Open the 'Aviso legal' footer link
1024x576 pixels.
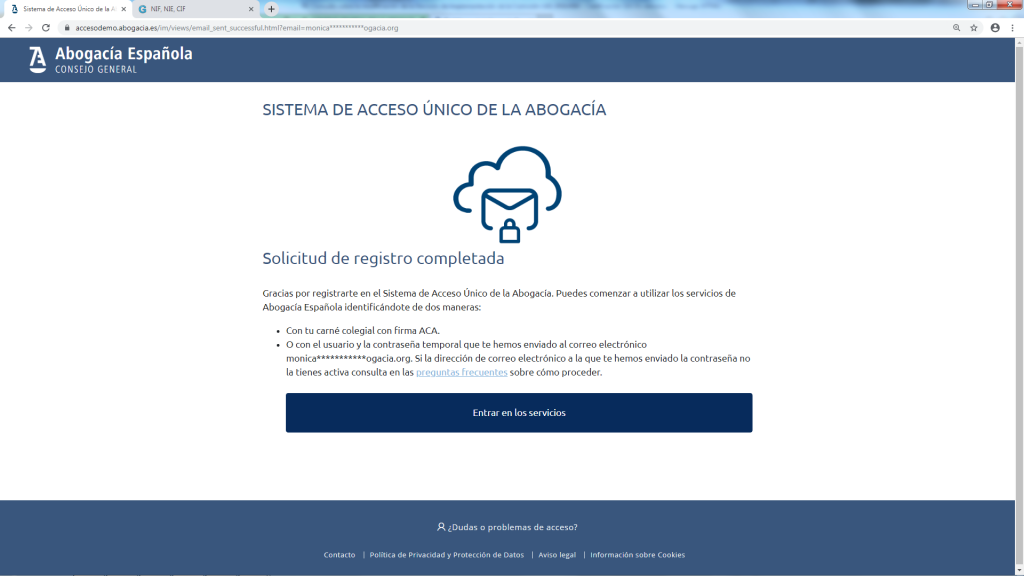click(557, 555)
